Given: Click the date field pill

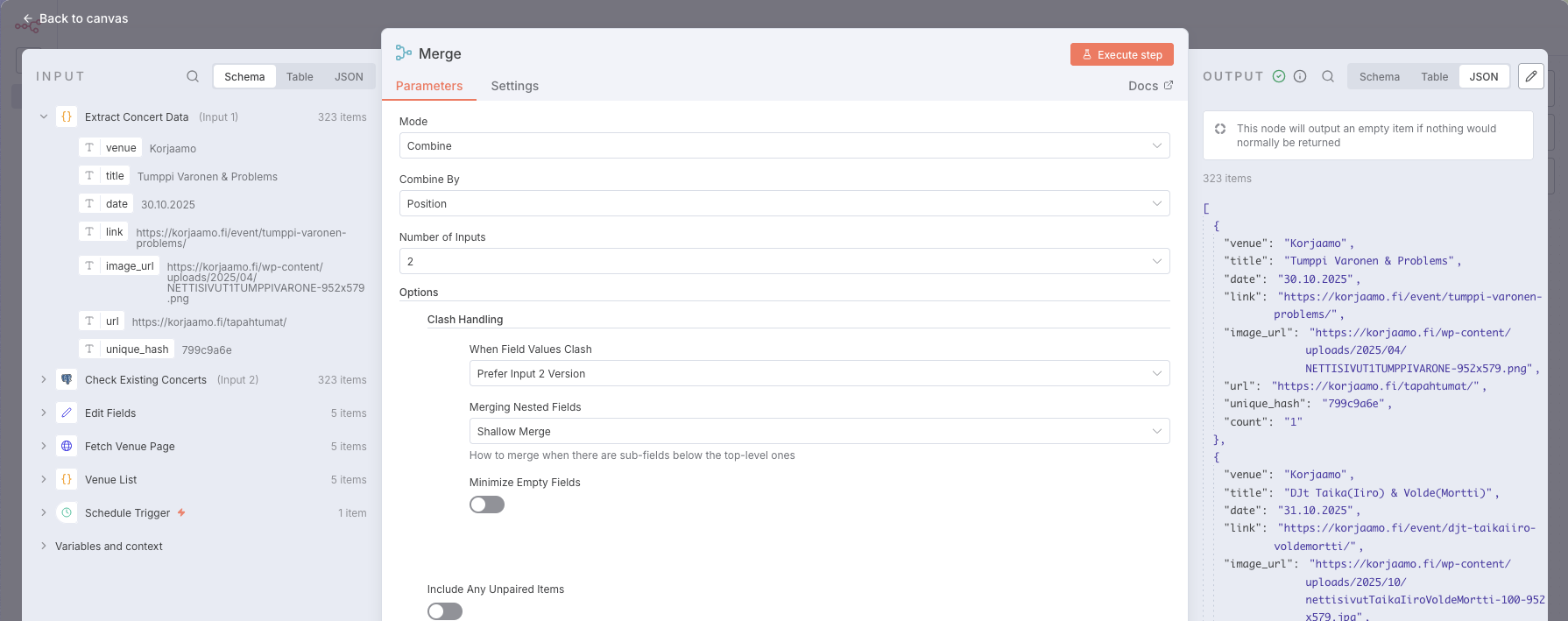Looking at the screenshot, I should (106, 203).
